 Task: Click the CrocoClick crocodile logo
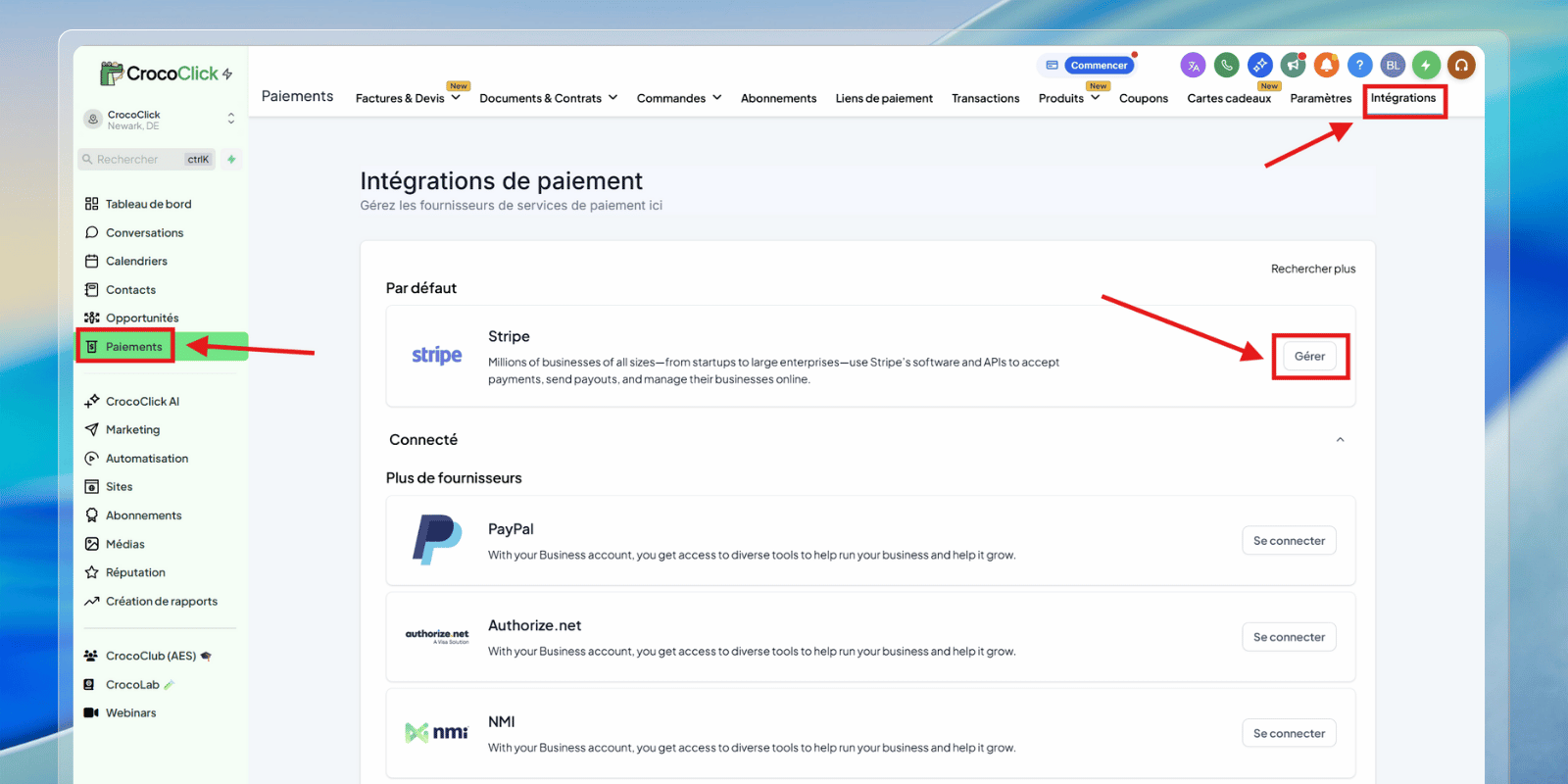[112, 73]
